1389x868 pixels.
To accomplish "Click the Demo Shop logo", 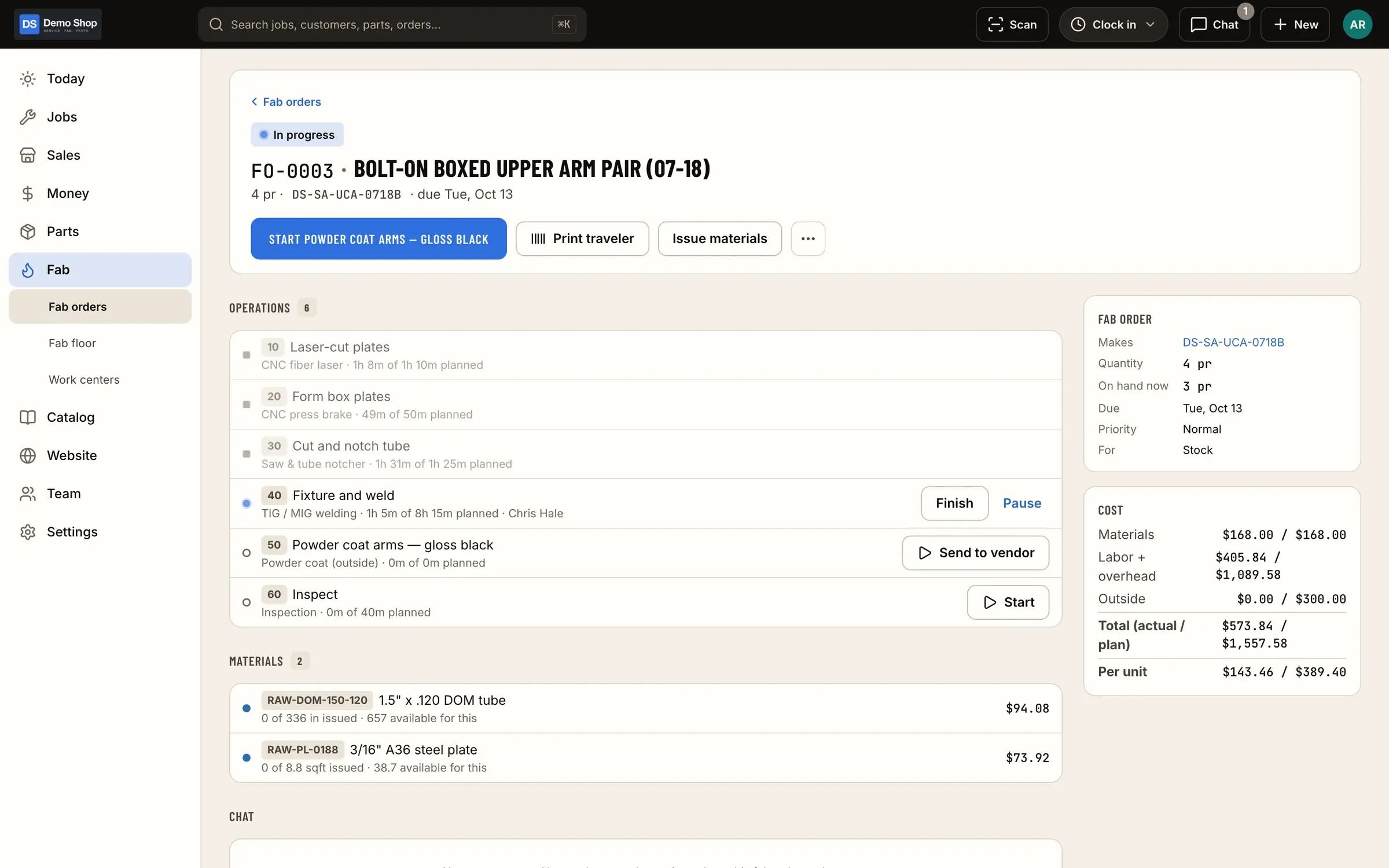I will 58,24.
